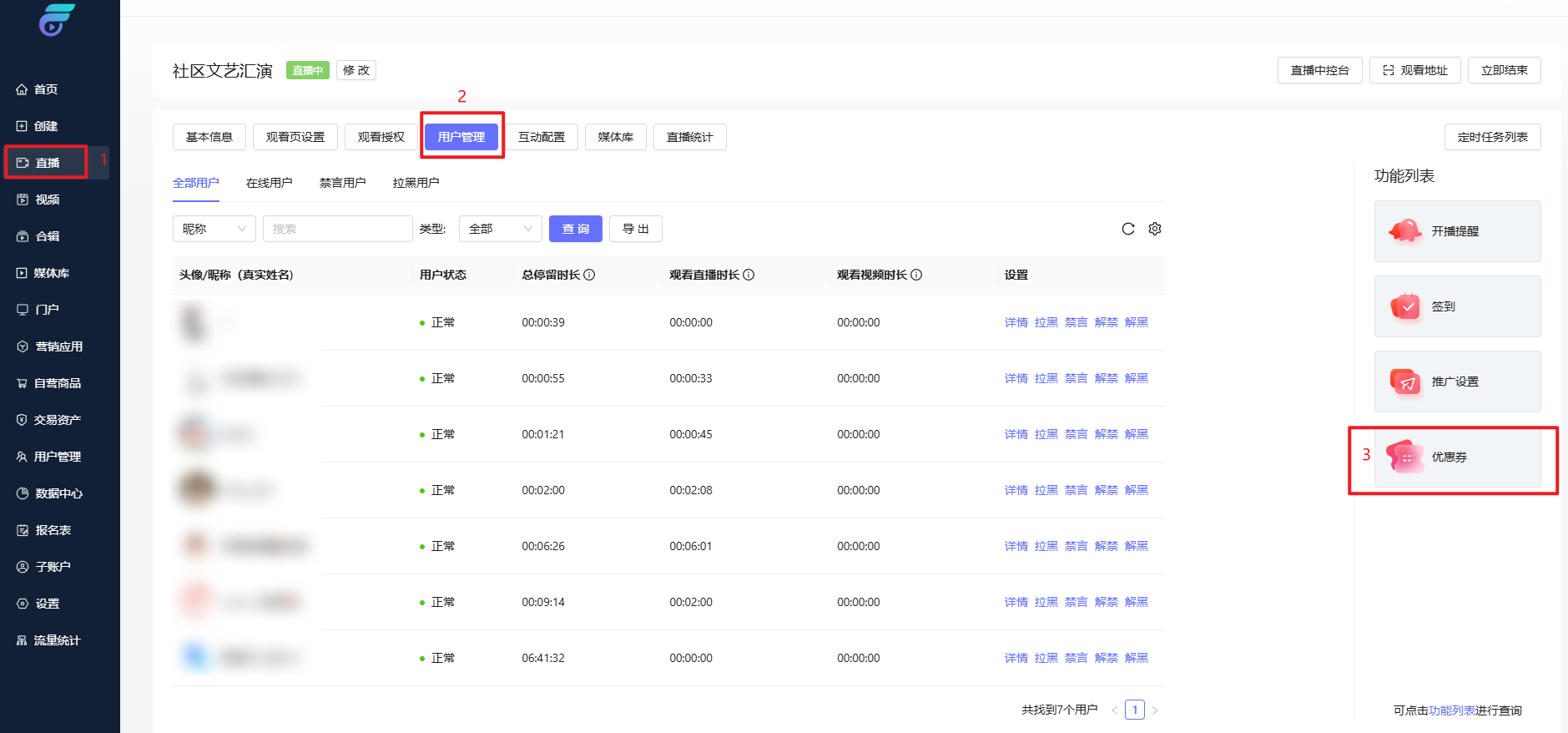Viewport: 1568px width, 733px height.
Task: Switch to the 禁言用户 tab
Action: point(342,183)
